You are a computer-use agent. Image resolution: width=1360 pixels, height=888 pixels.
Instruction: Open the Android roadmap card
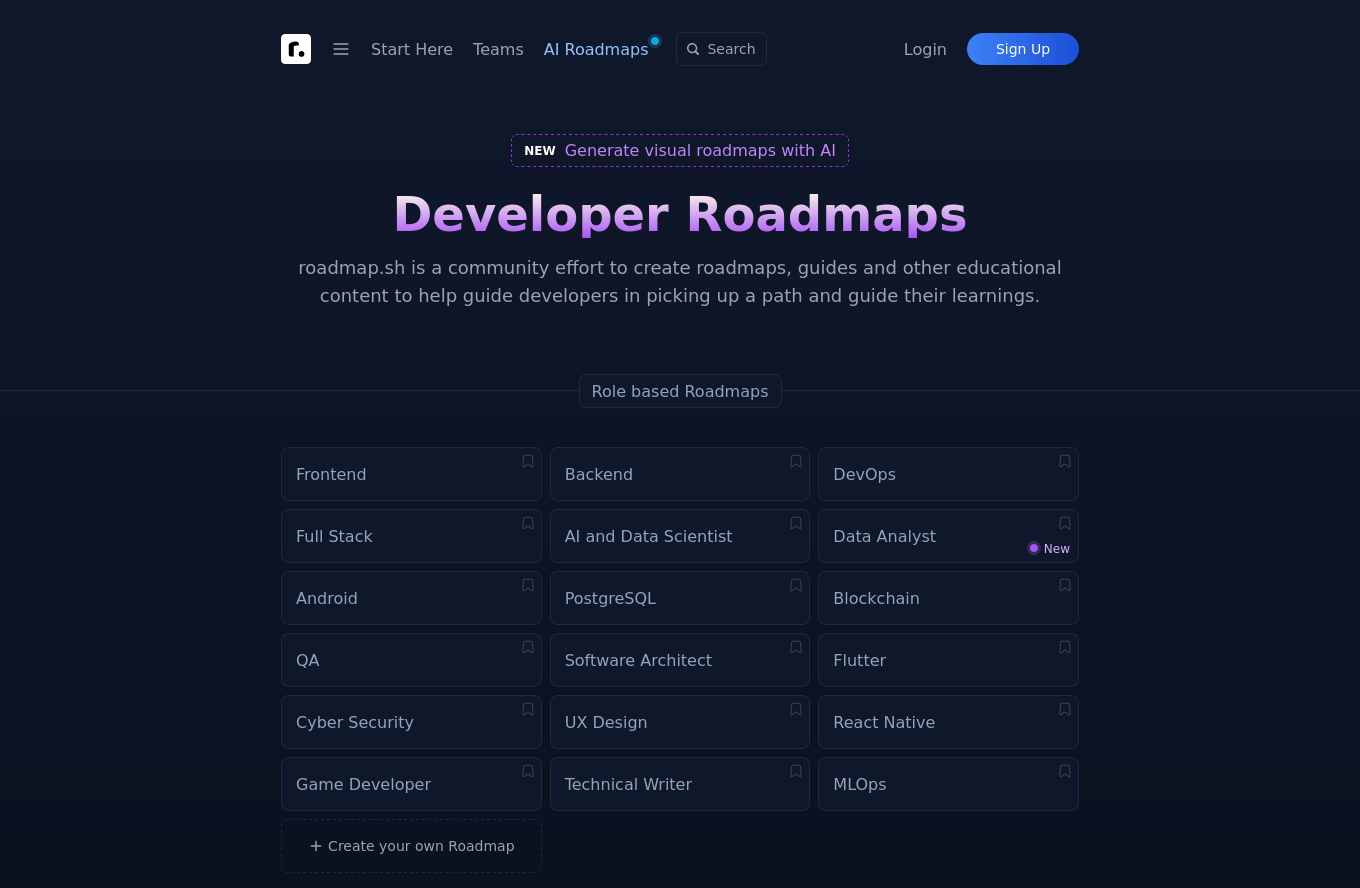pos(411,598)
